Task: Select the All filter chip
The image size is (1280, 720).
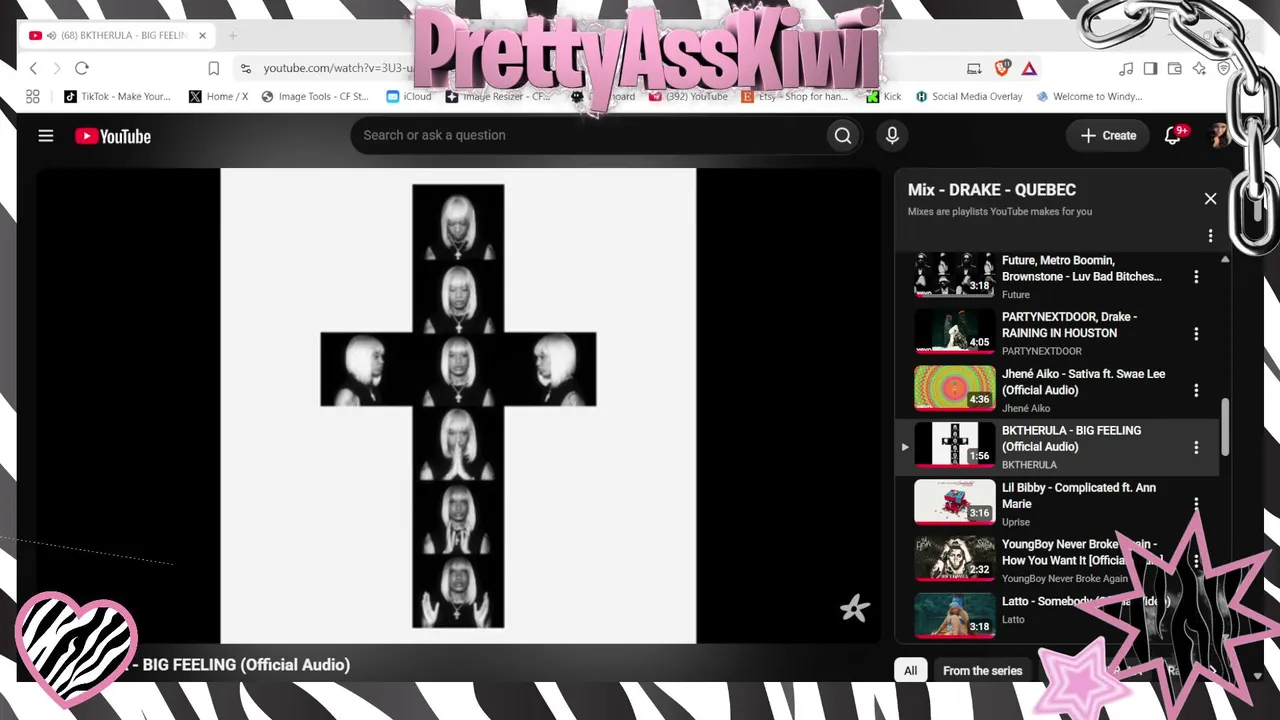Action: click(x=910, y=671)
